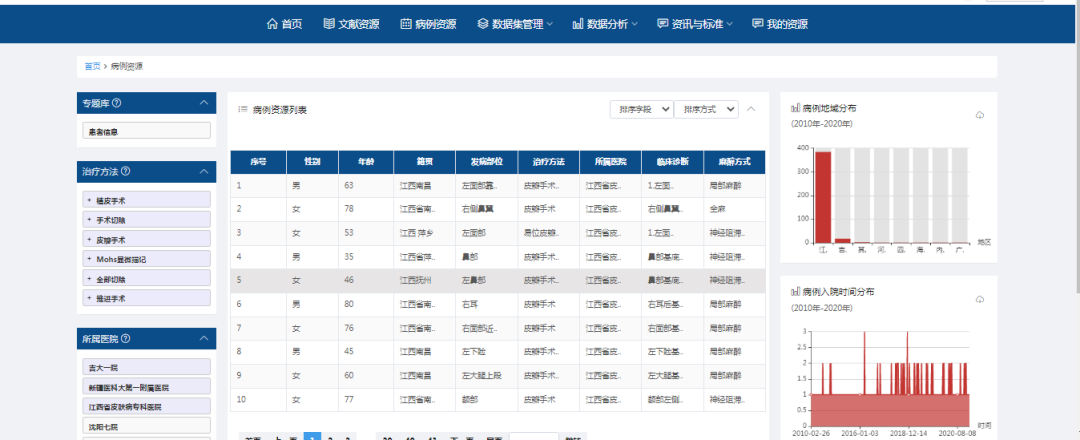Image resolution: width=1080 pixels, height=440 pixels.
Task: Click the 首页 breadcrumb link
Action: [x=92, y=66]
